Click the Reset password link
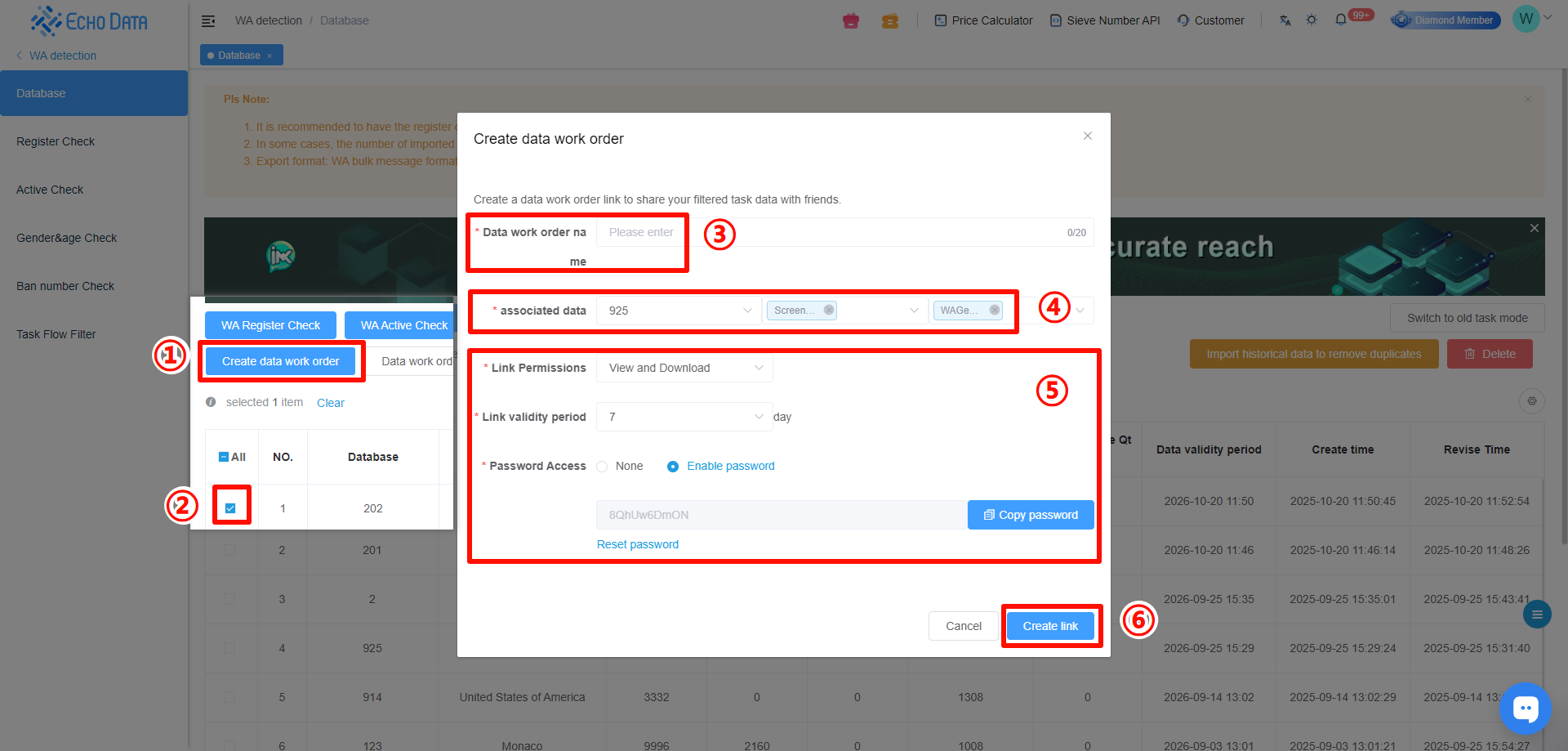 click(637, 545)
